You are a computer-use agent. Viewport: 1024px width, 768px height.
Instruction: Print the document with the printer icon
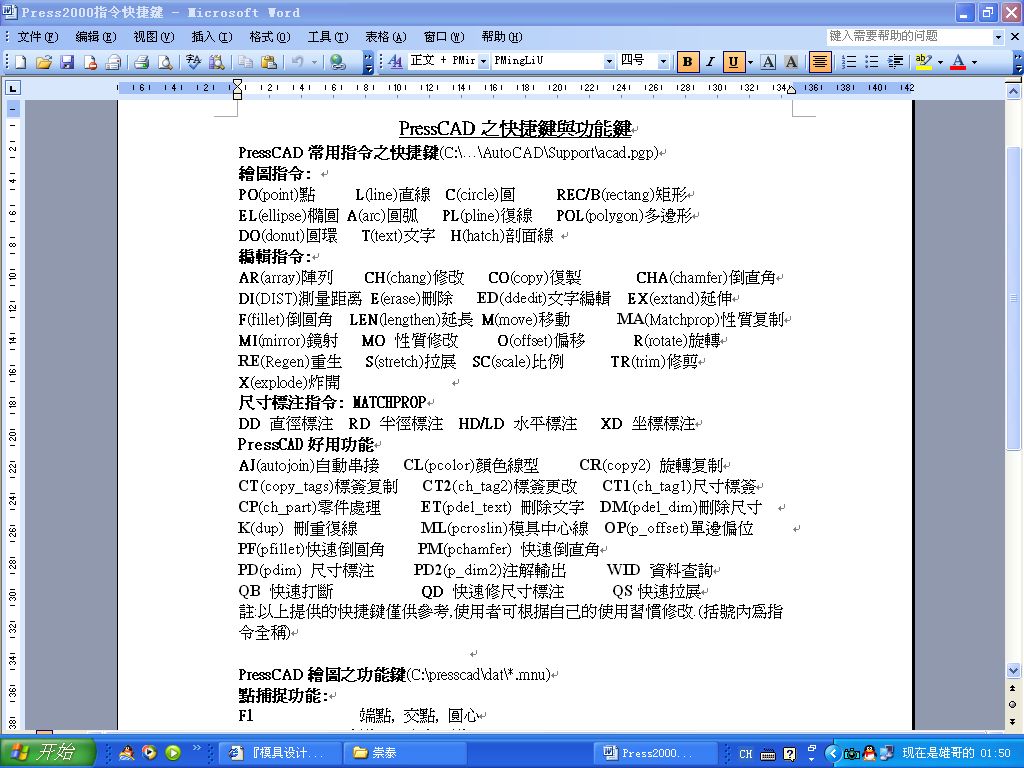pos(142,62)
